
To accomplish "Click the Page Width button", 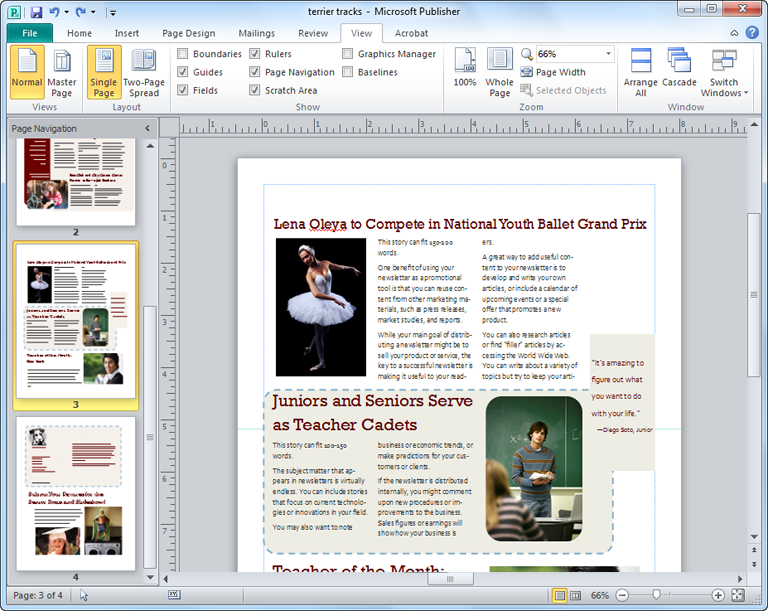I will tap(553, 72).
